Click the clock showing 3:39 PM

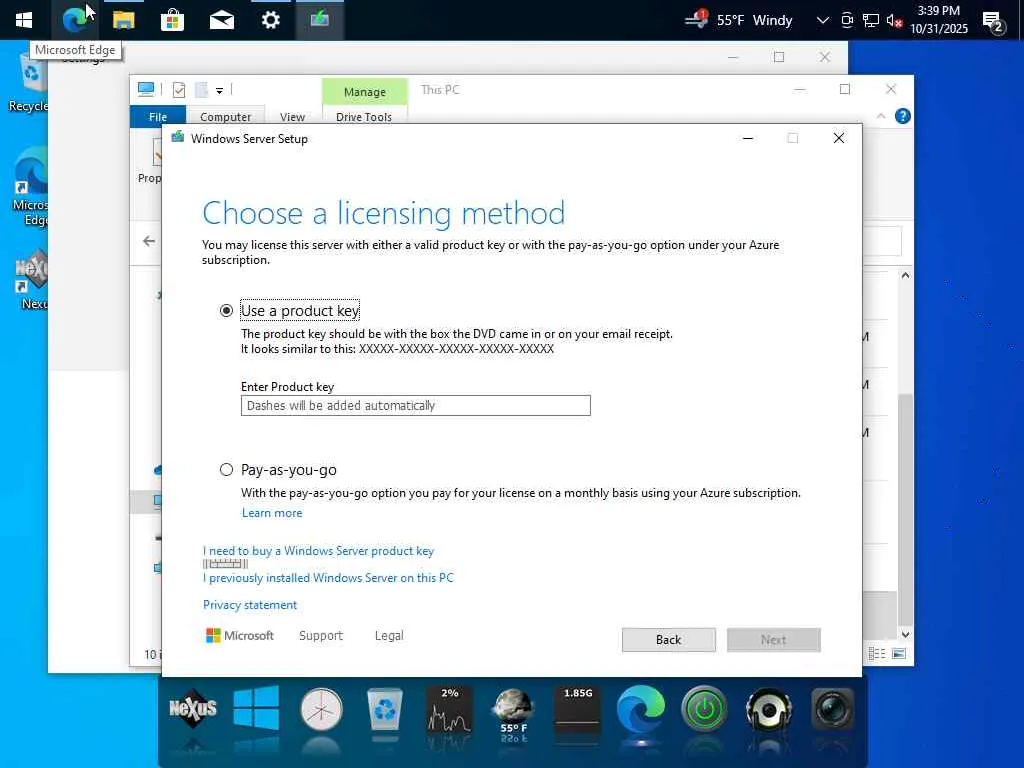938,20
